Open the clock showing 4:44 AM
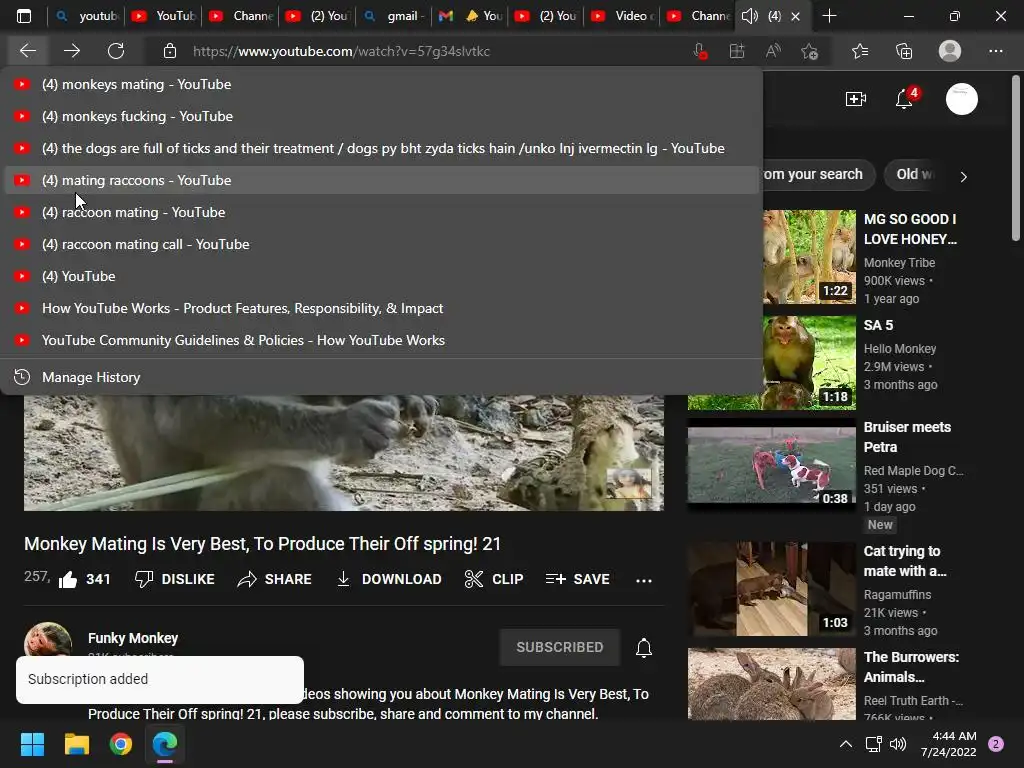Viewport: 1024px width, 768px height. point(948,744)
